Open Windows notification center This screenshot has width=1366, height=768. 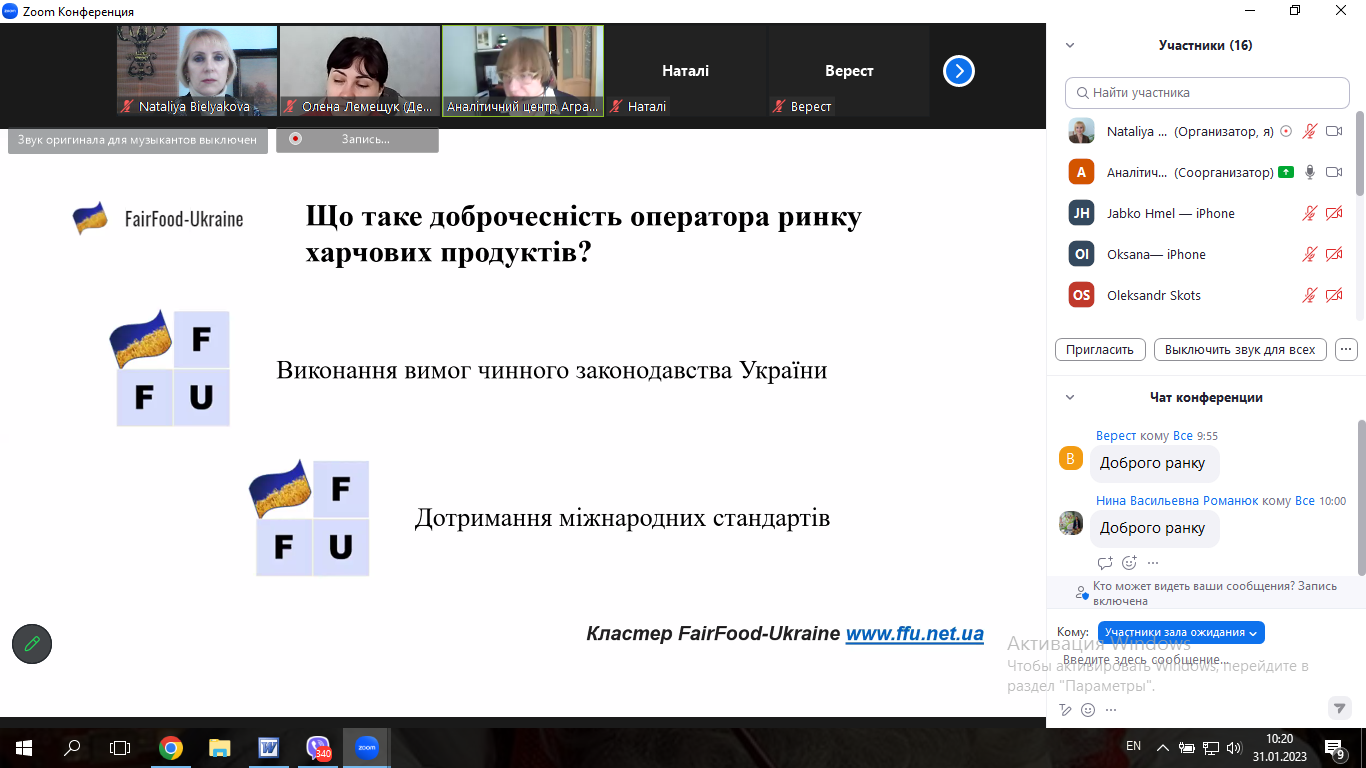pyautogui.click(x=1336, y=748)
